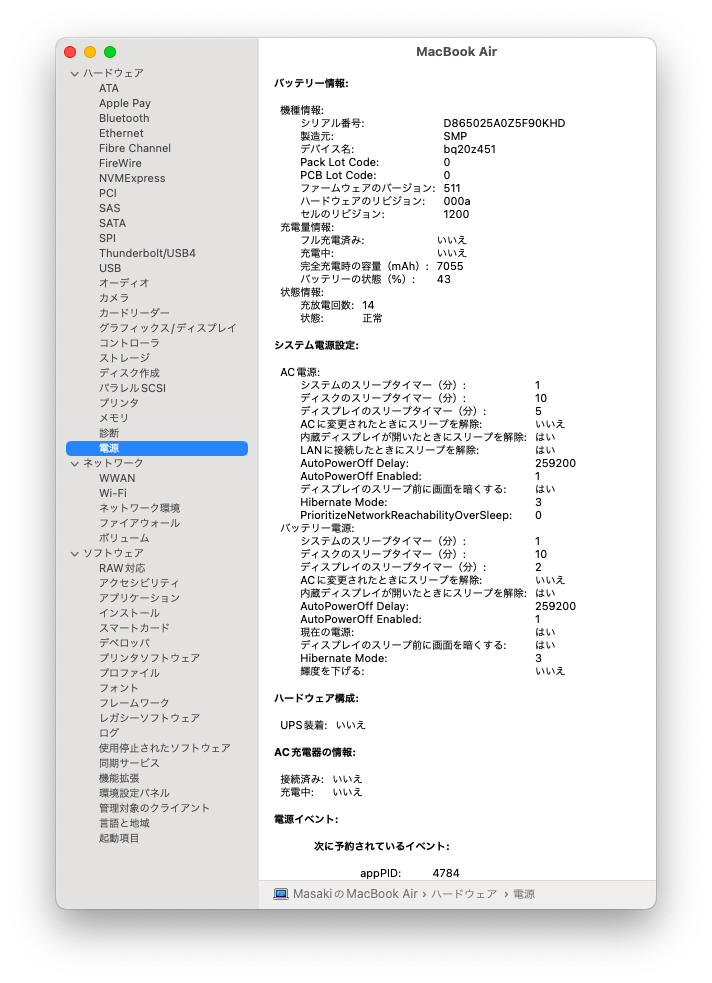Viewport: 712px width, 983px height.
Task: Select プリンタ in hardware list
Action: click(119, 404)
